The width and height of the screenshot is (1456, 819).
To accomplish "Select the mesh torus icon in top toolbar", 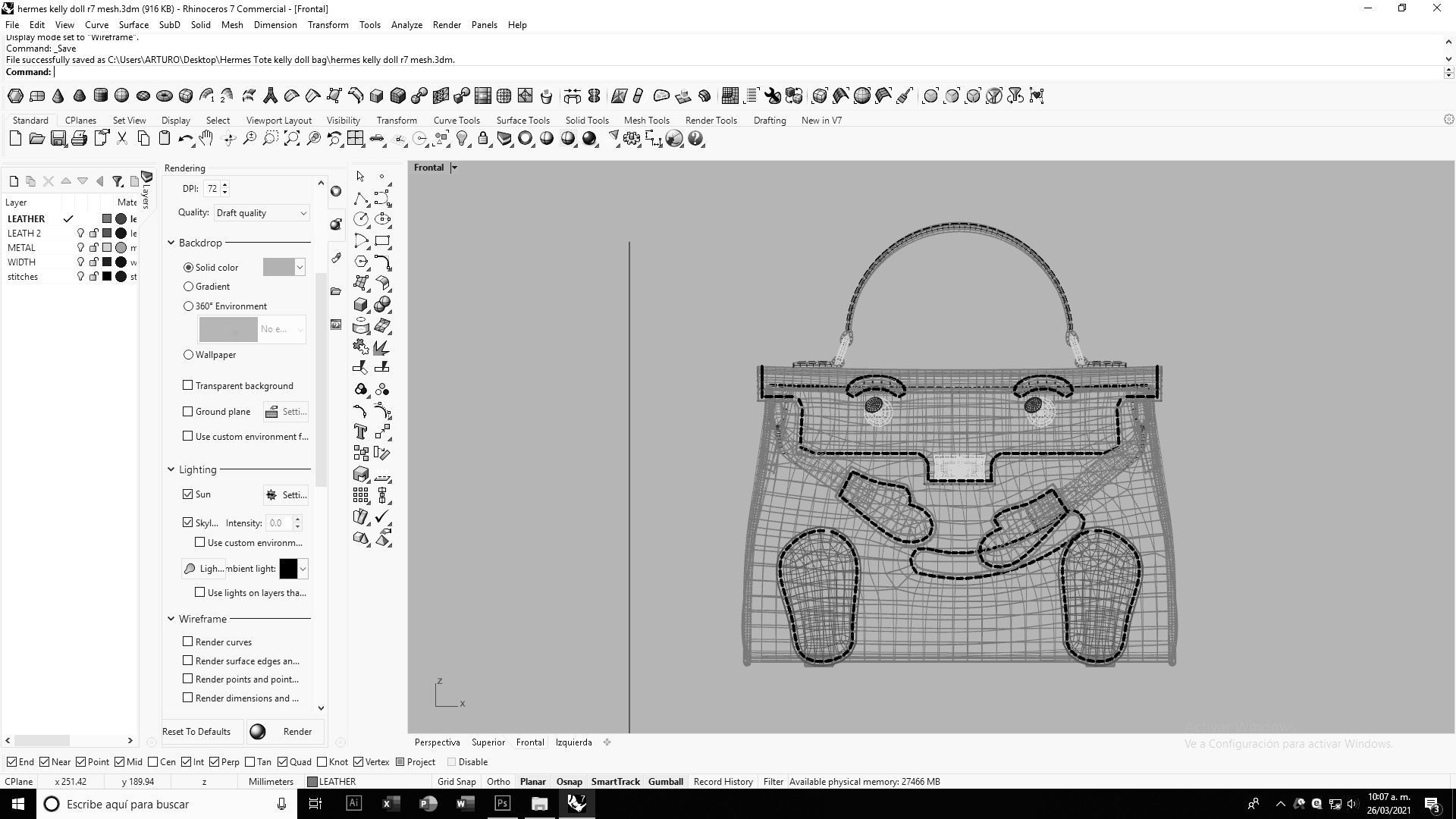I will (x=164, y=96).
